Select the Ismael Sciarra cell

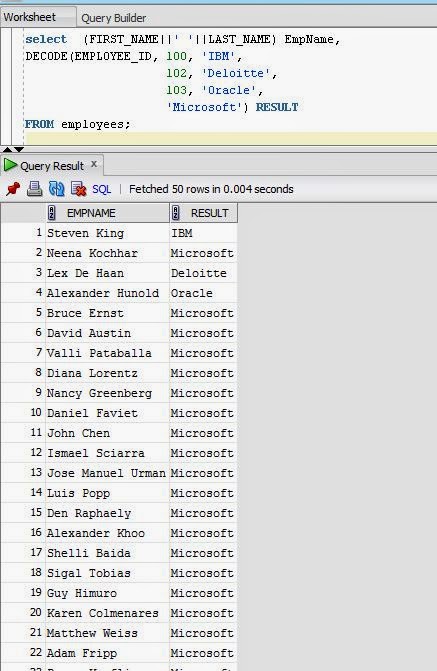pyautogui.click(x=107, y=453)
